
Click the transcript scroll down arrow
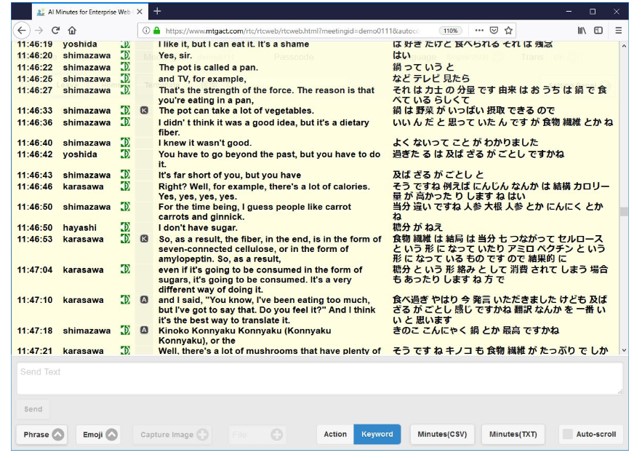pyautogui.click(x=624, y=350)
